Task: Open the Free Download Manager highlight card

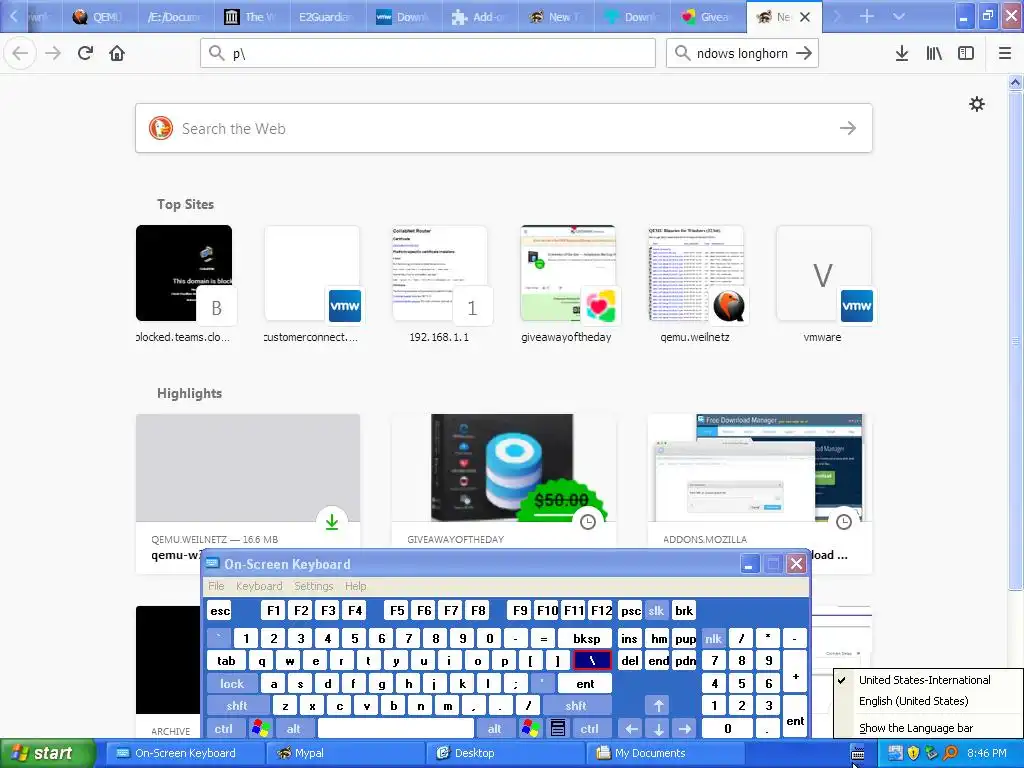Action: [760, 493]
